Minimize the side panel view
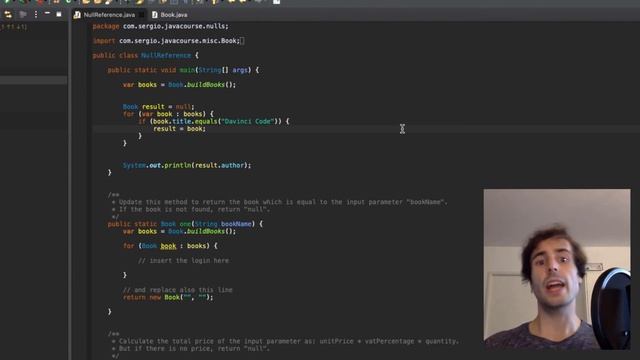 47,13
